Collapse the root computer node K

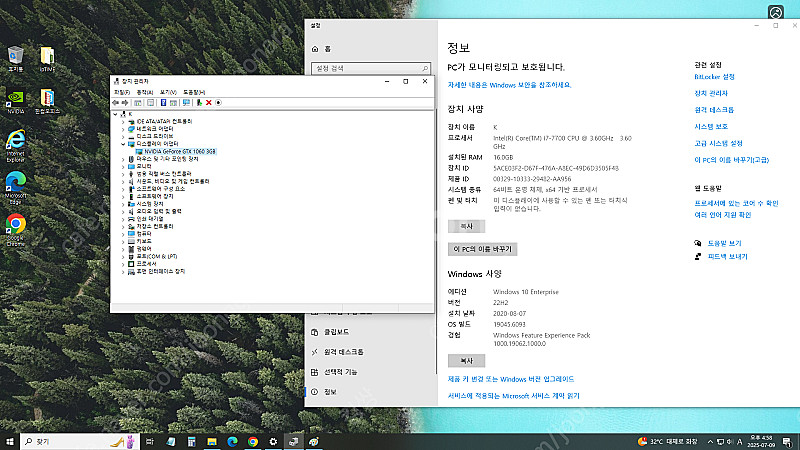pos(115,114)
